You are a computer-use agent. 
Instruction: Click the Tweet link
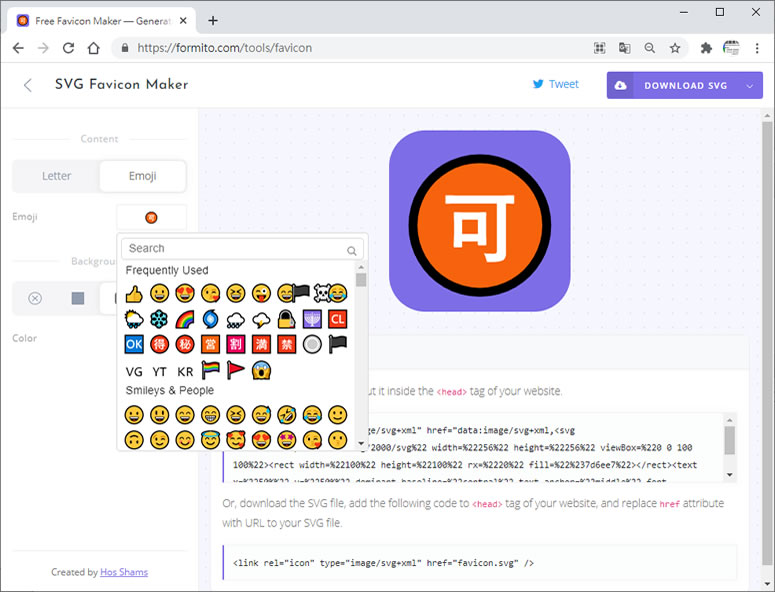coord(555,85)
